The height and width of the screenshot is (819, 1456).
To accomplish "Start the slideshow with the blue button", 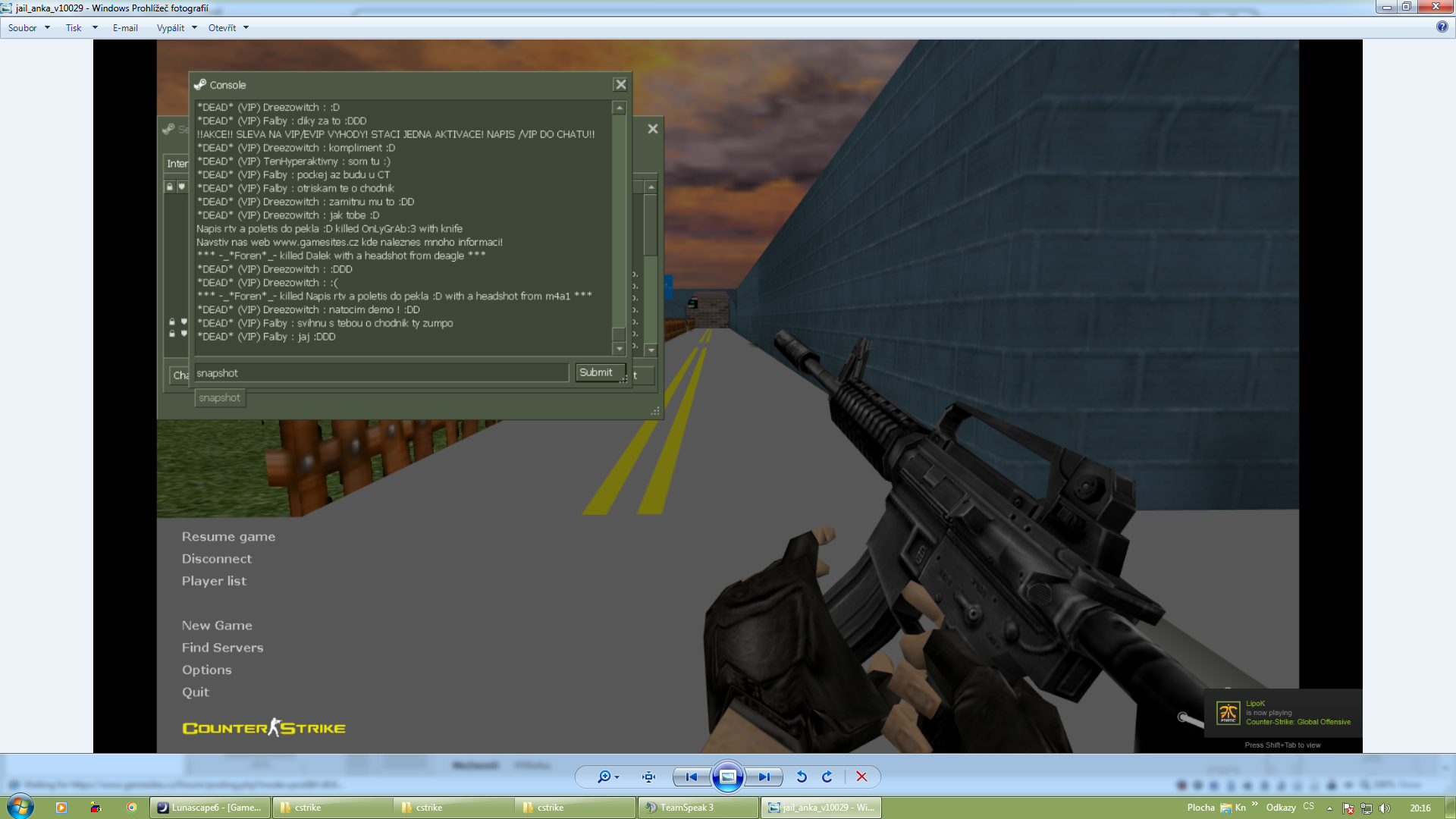I will (727, 777).
